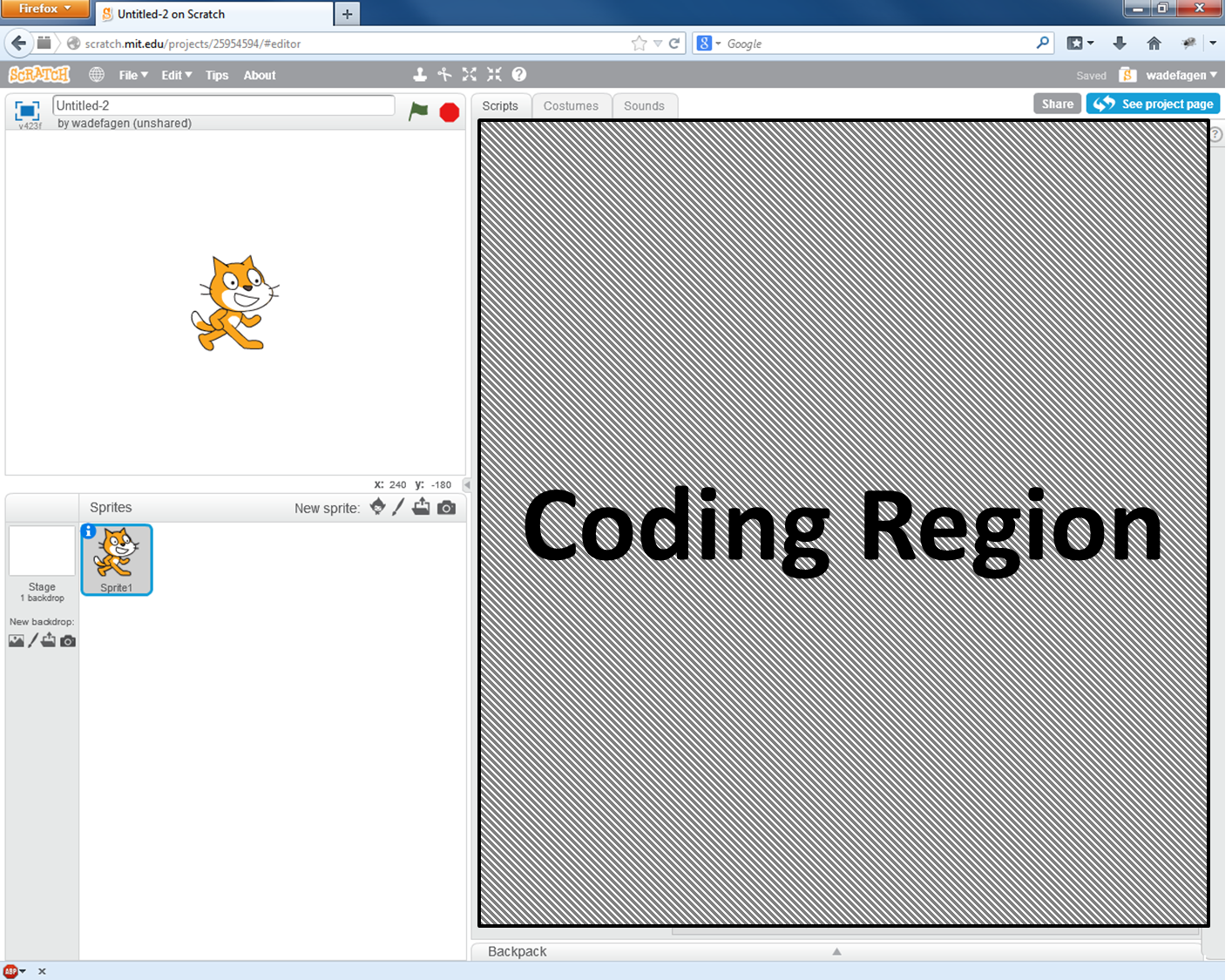The image size is (1232, 980).
Task: Switch to the Costumes tab
Action: click(x=571, y=106)
